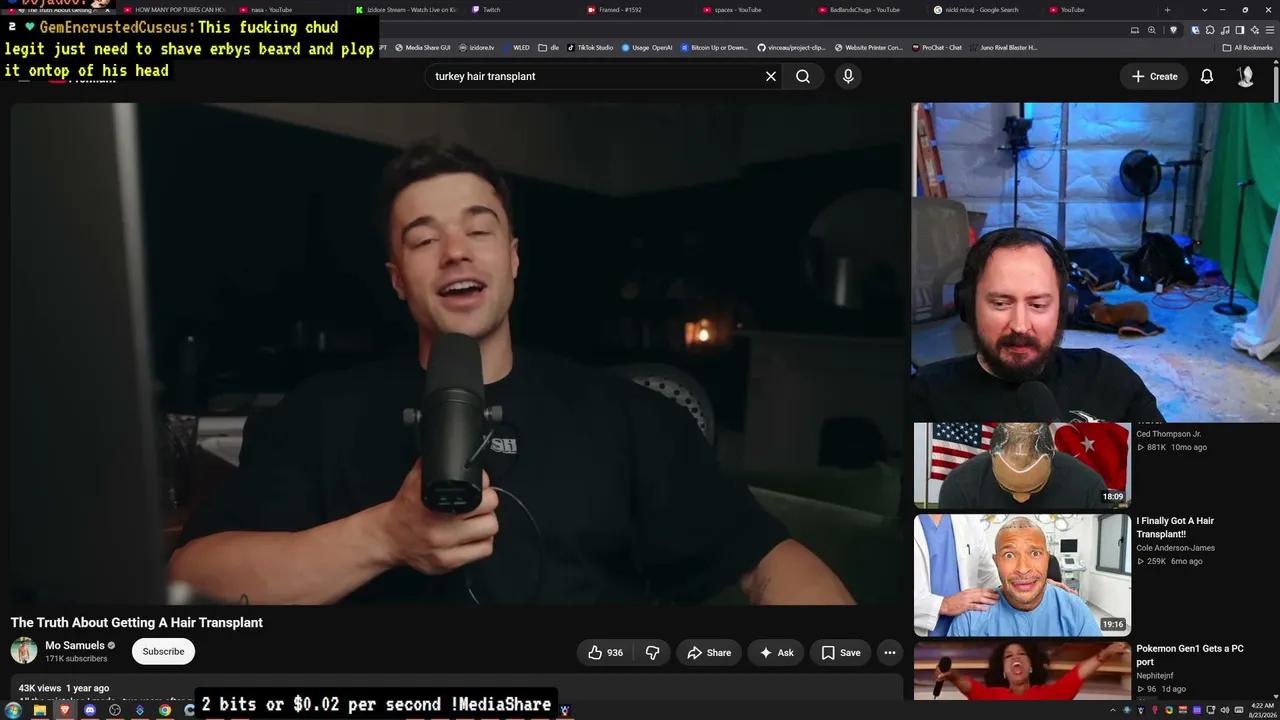The width and height of the screenshot is (1280, 720).
Task: Open Cole Anderson-James channel
Action: pos(1175,548)
